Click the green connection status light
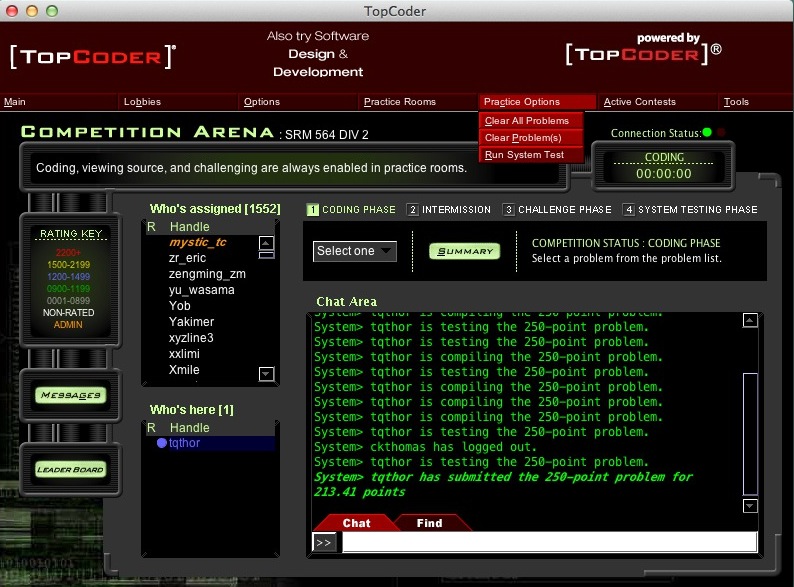 (707, 132)
